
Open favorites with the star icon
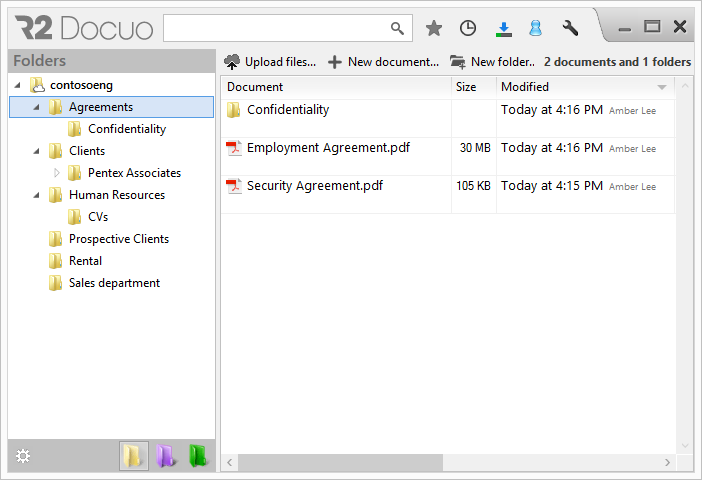(x=433, y=28)
